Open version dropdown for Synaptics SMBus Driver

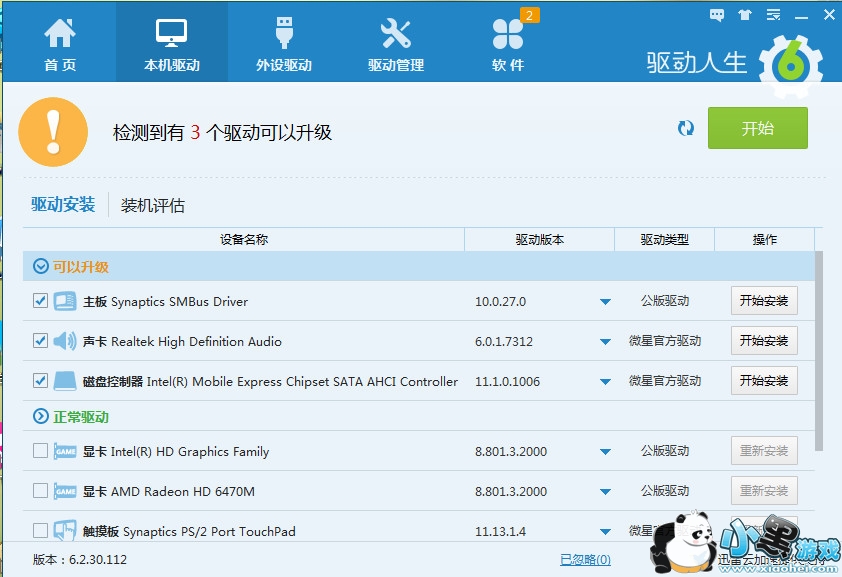coord(605,302)
